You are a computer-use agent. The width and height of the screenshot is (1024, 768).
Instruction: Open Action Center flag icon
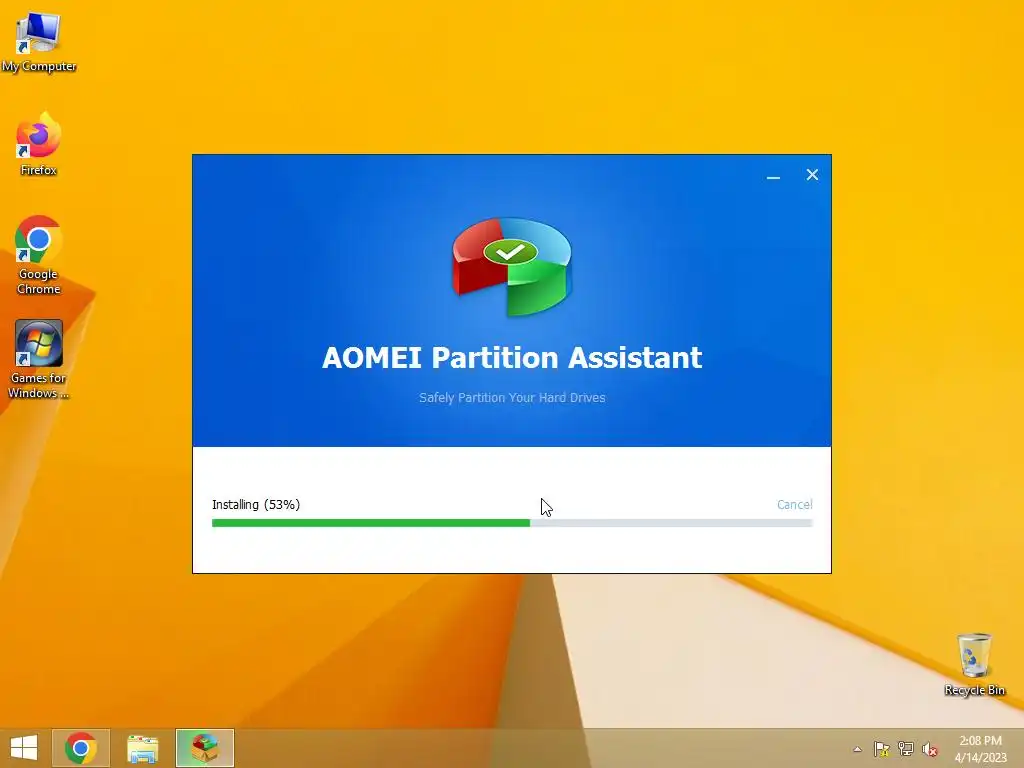coord(882,749)
